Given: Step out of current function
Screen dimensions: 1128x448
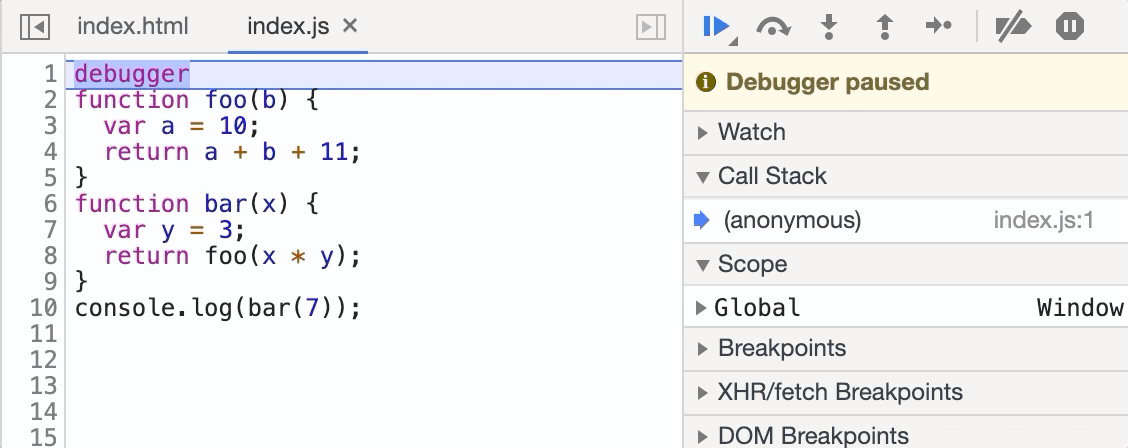Looking at the screenshot, I should [884, 27].
